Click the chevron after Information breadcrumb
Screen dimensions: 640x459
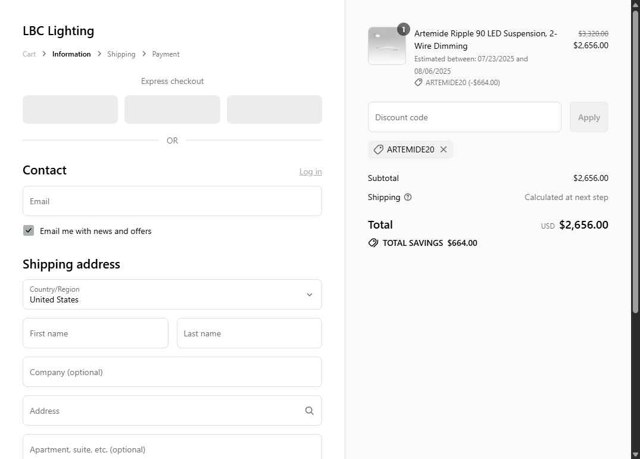(x=99, y=54)
